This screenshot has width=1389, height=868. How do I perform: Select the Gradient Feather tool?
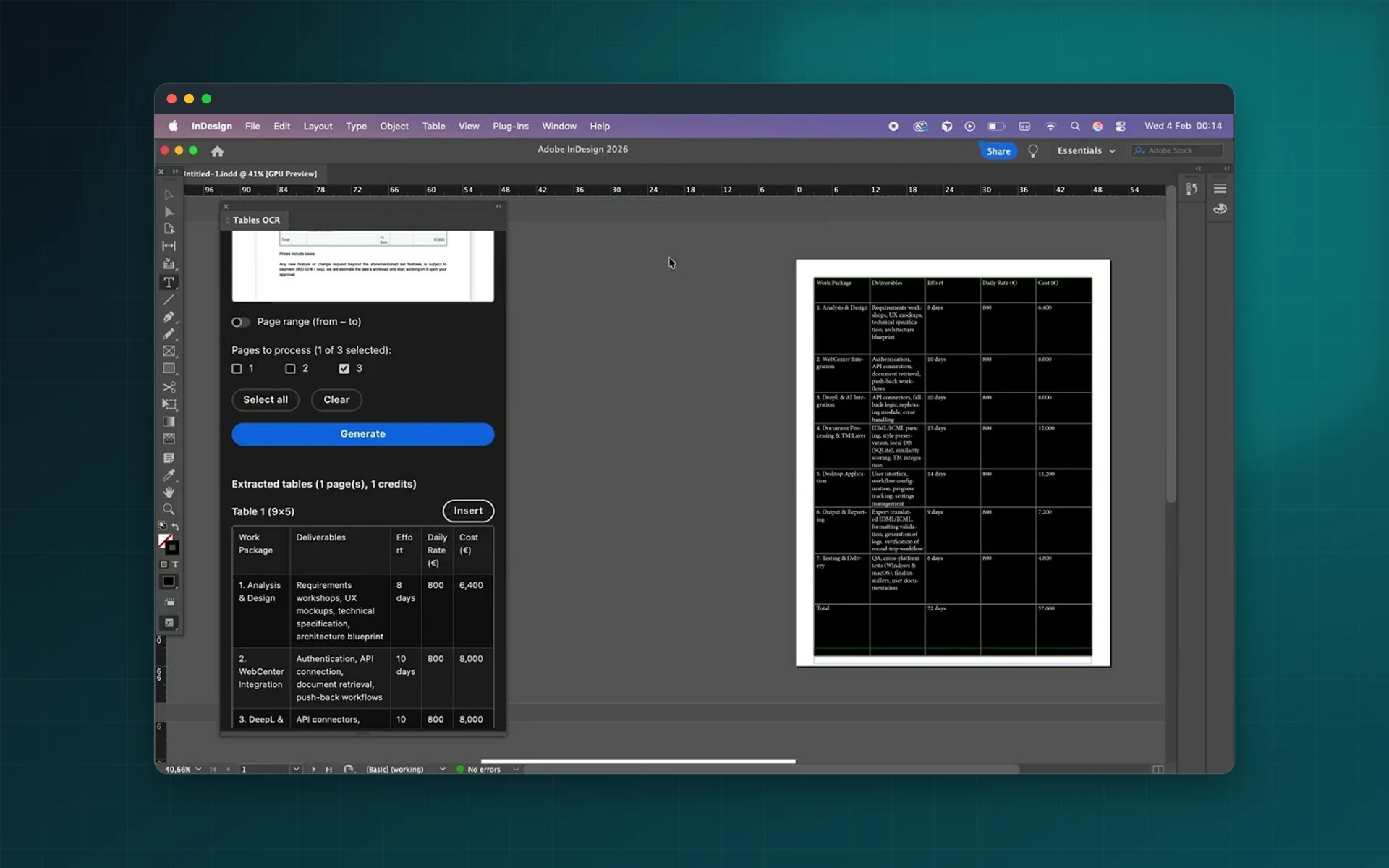point(169,439)
